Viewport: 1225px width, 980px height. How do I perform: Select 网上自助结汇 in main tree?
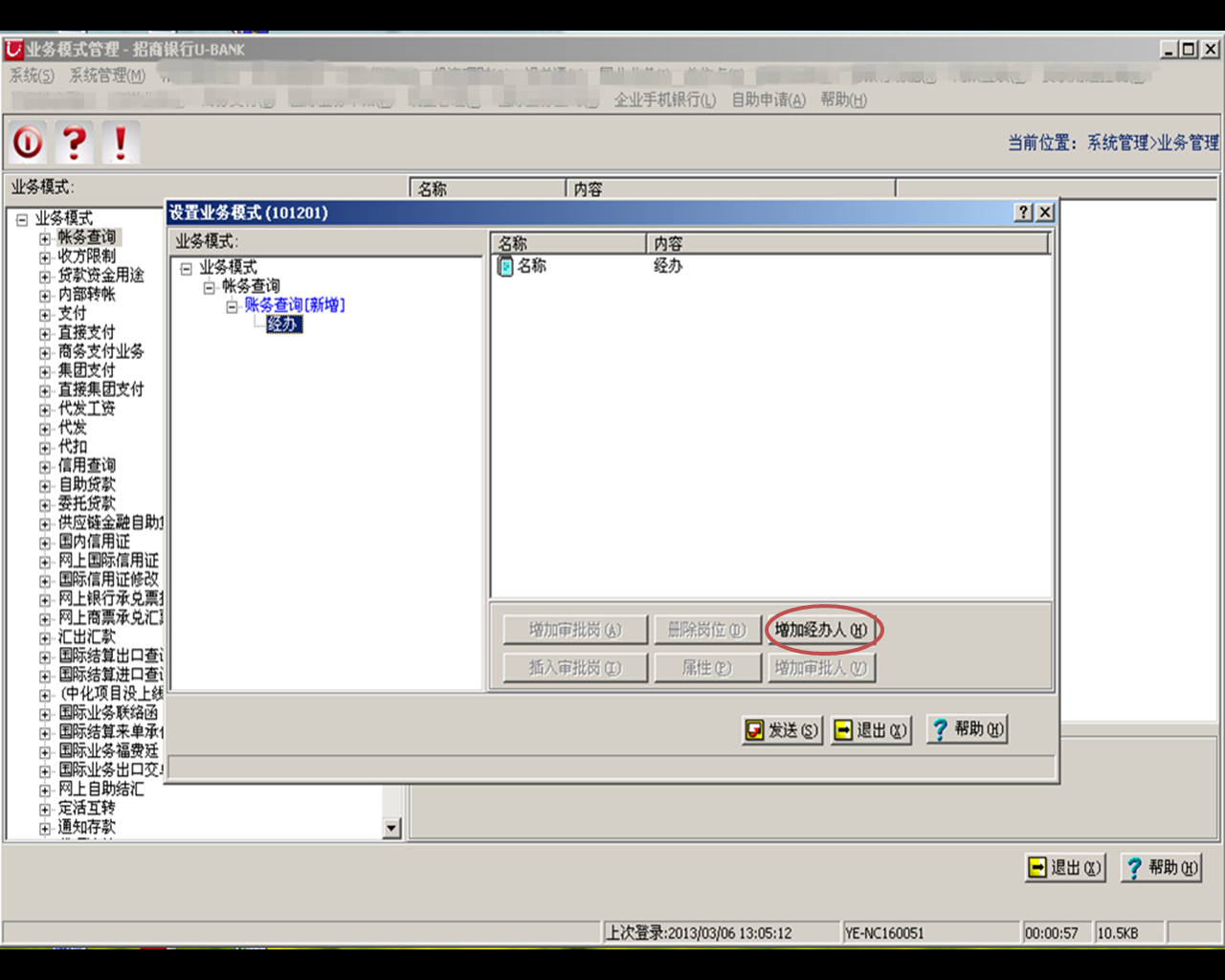(101, 790)
